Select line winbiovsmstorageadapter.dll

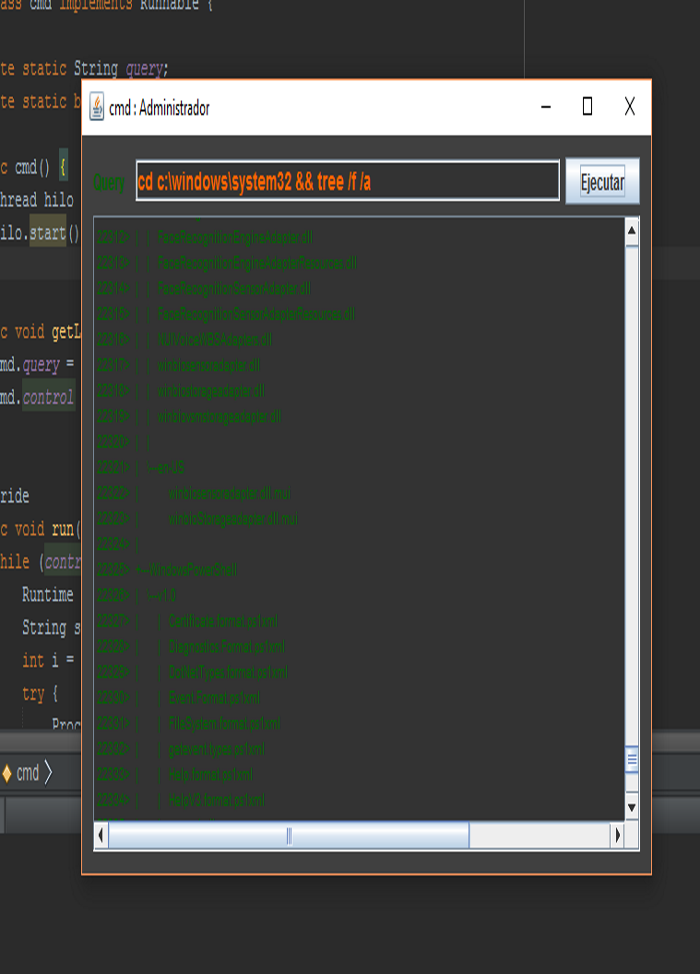tap(219, 416)
